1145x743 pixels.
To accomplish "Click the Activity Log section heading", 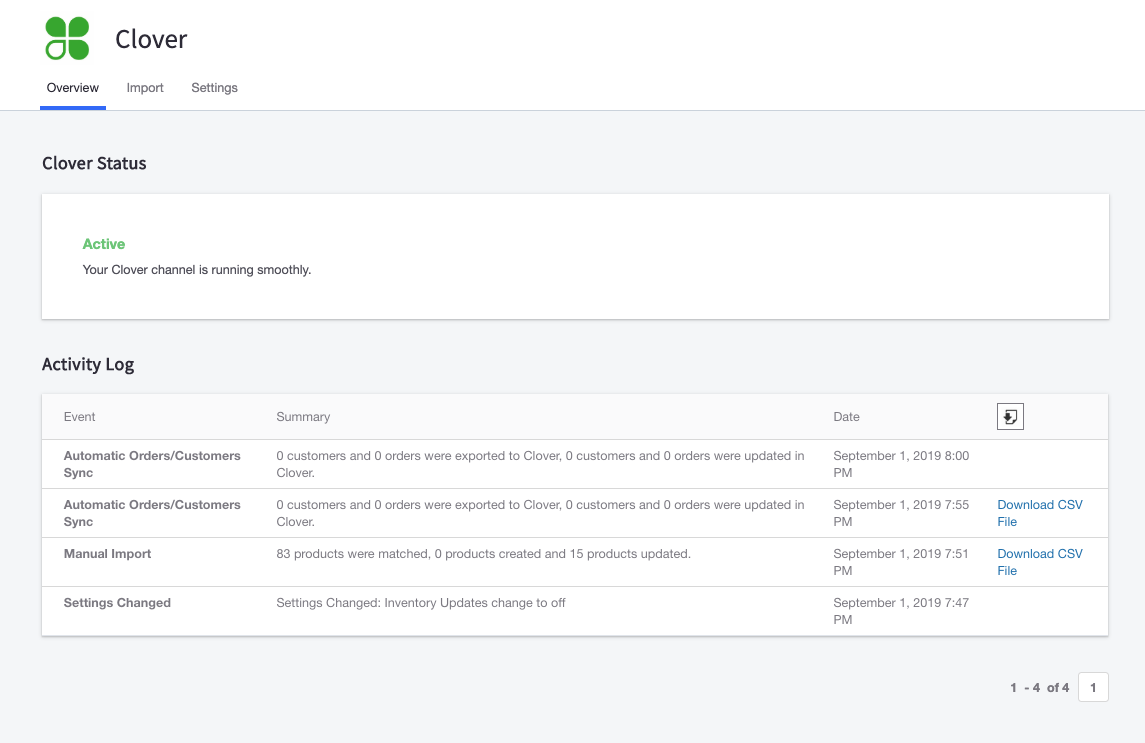I will click(88, 365).
